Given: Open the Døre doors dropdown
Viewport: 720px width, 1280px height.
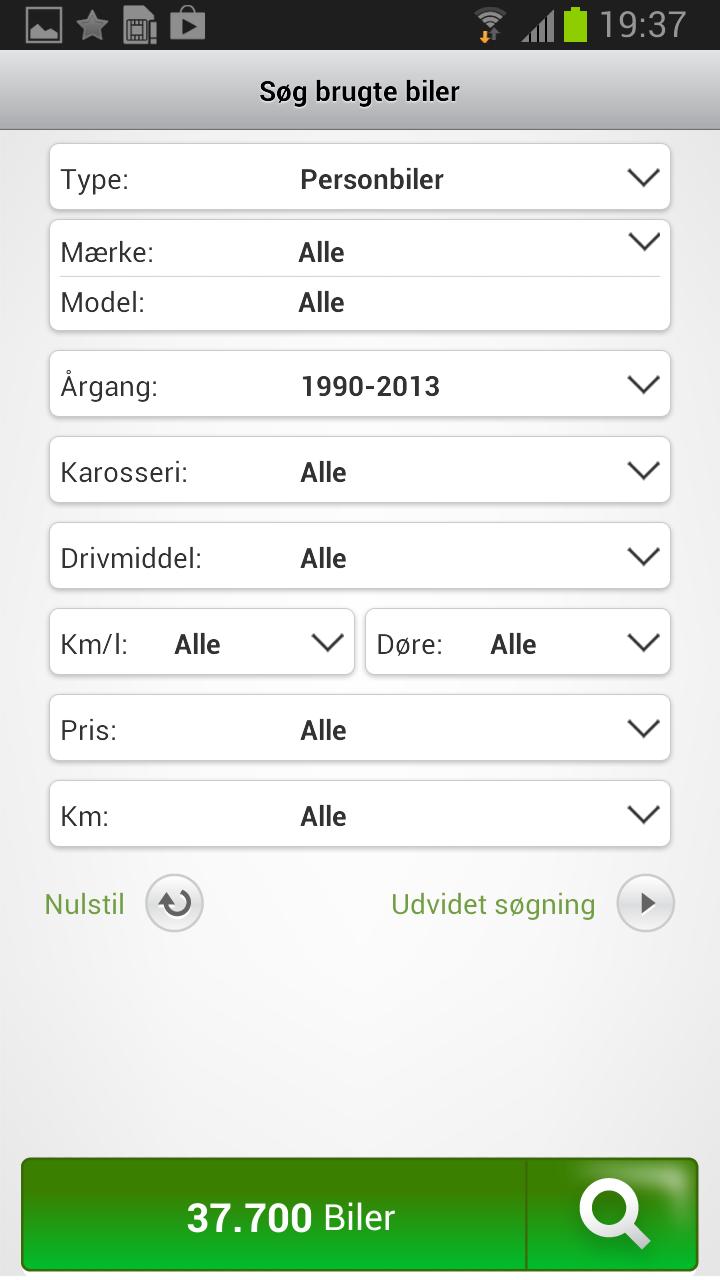Looking at the screenshot, I should (x=517, y=642).
